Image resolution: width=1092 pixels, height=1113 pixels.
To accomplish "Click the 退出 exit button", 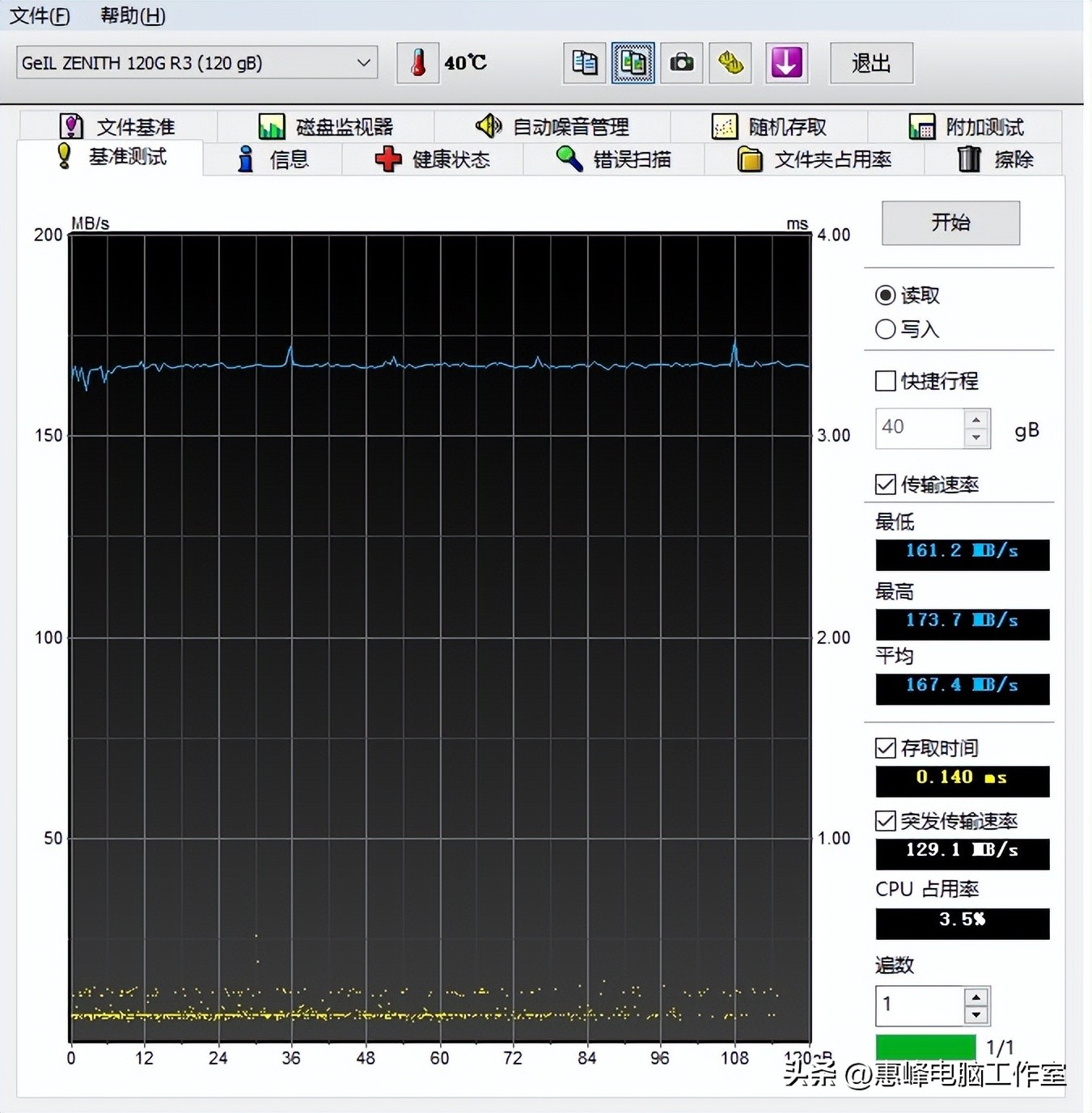I will click(x=870, y=62).
